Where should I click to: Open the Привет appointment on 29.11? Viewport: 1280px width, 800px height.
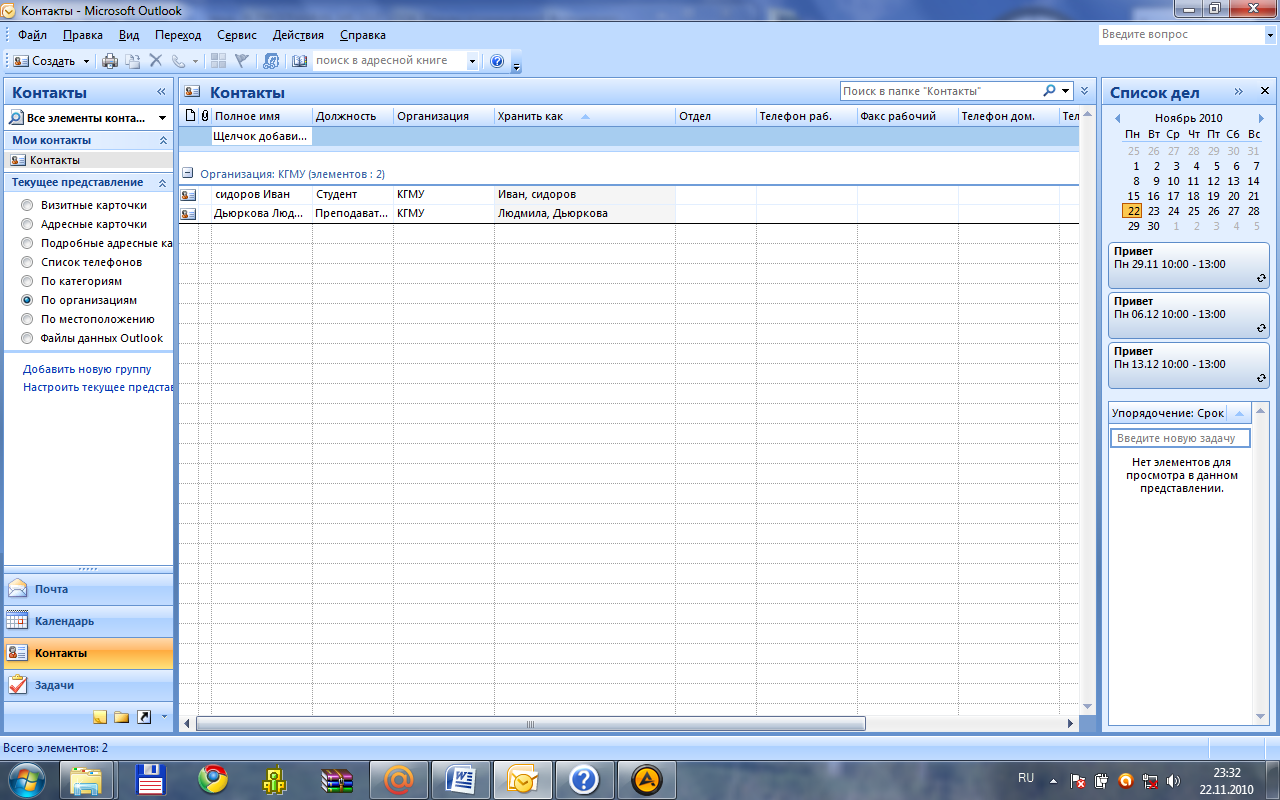click(1189, 264)
